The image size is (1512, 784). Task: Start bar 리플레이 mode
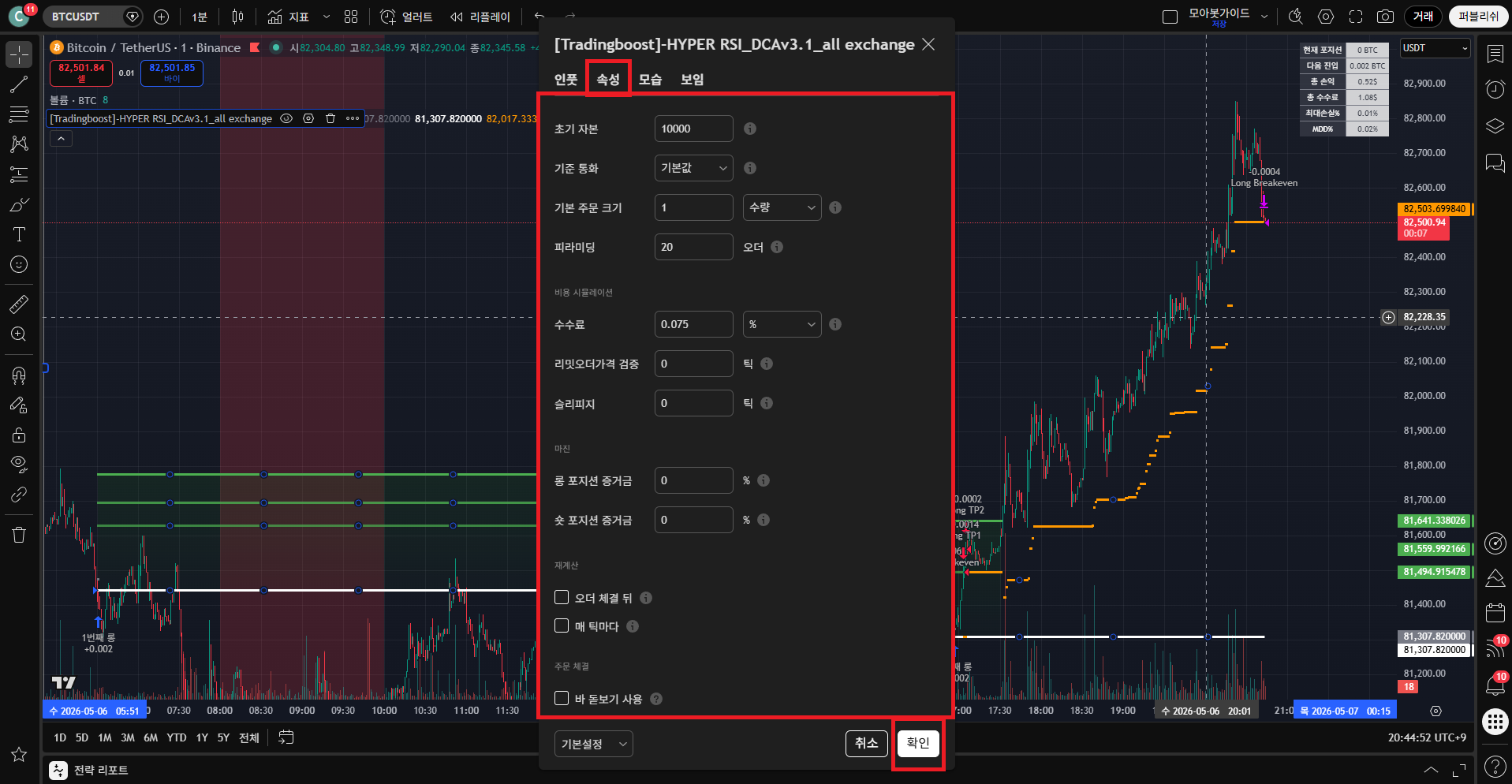click(480, 17)
